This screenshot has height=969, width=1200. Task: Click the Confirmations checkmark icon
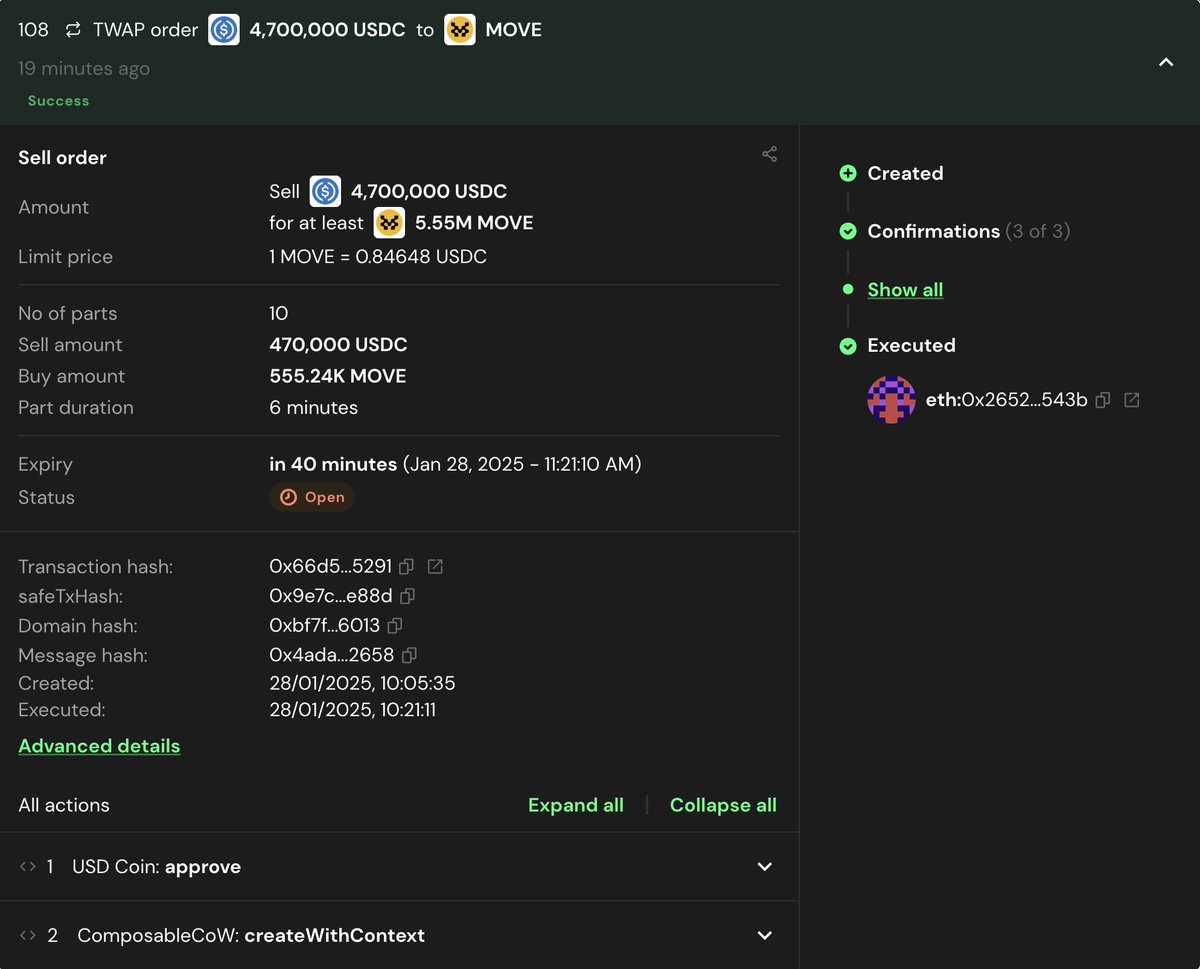[848, 232]
